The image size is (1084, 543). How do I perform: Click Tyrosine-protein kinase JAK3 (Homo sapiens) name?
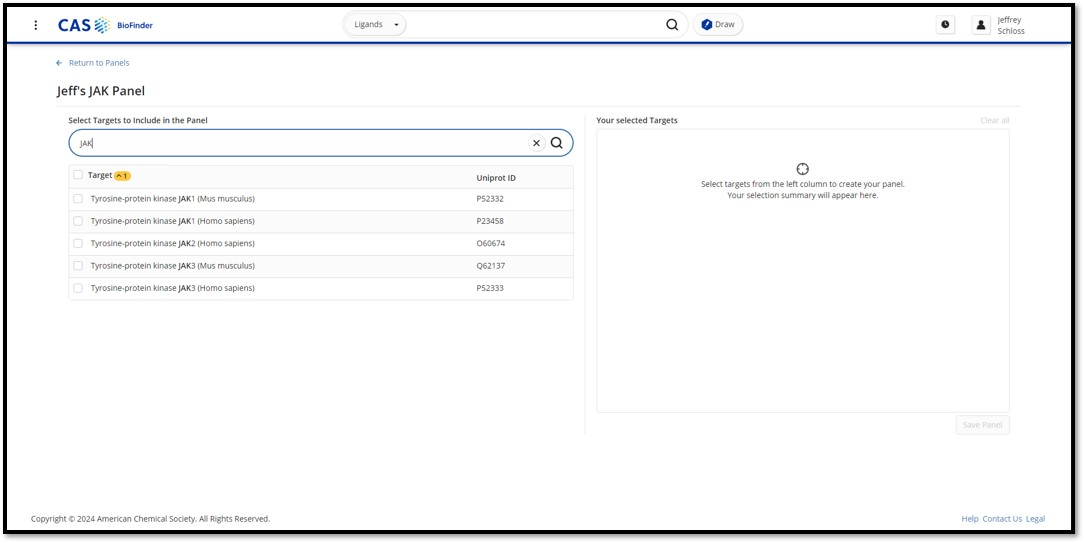tap(172, 288)
